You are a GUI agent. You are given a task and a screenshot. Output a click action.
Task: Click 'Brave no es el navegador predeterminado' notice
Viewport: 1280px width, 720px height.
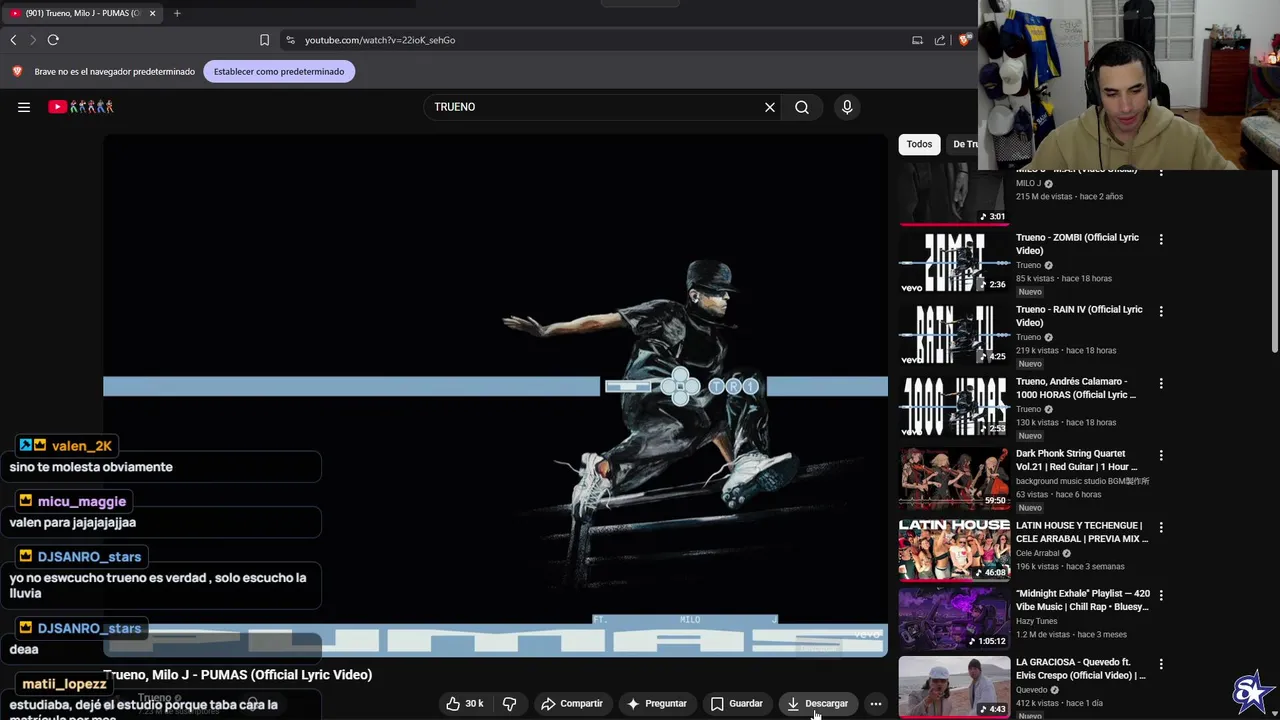point(115,72)
